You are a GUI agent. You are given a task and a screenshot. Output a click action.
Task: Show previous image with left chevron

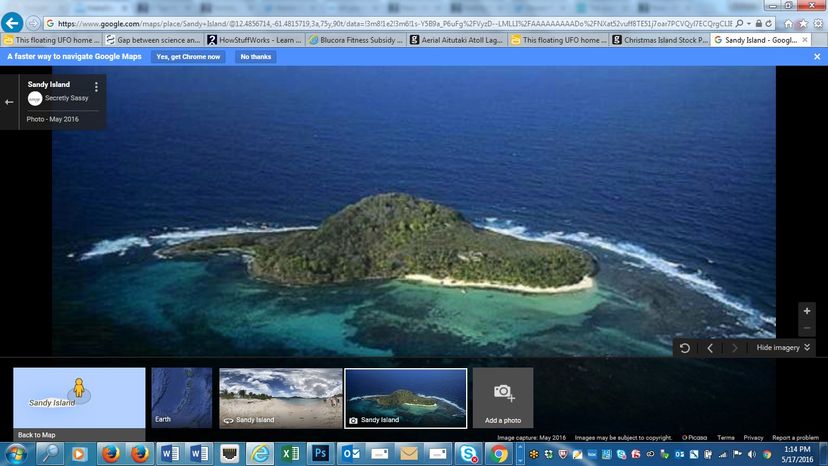pyautogui.click(x=710, y=348)
